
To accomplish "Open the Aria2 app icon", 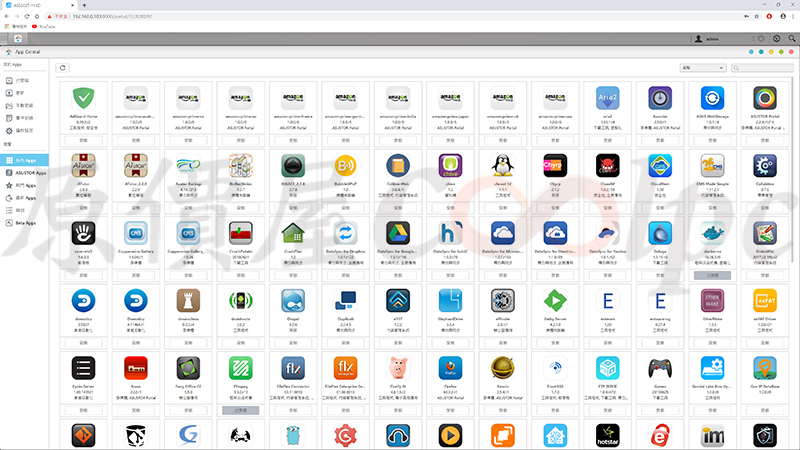I will click(608, 98).
